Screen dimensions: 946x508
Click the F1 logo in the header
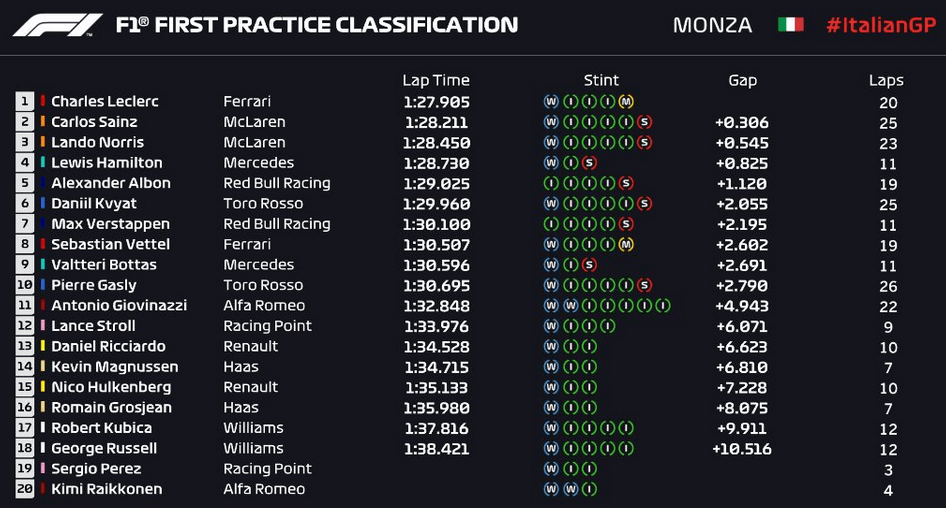(57, 25)
